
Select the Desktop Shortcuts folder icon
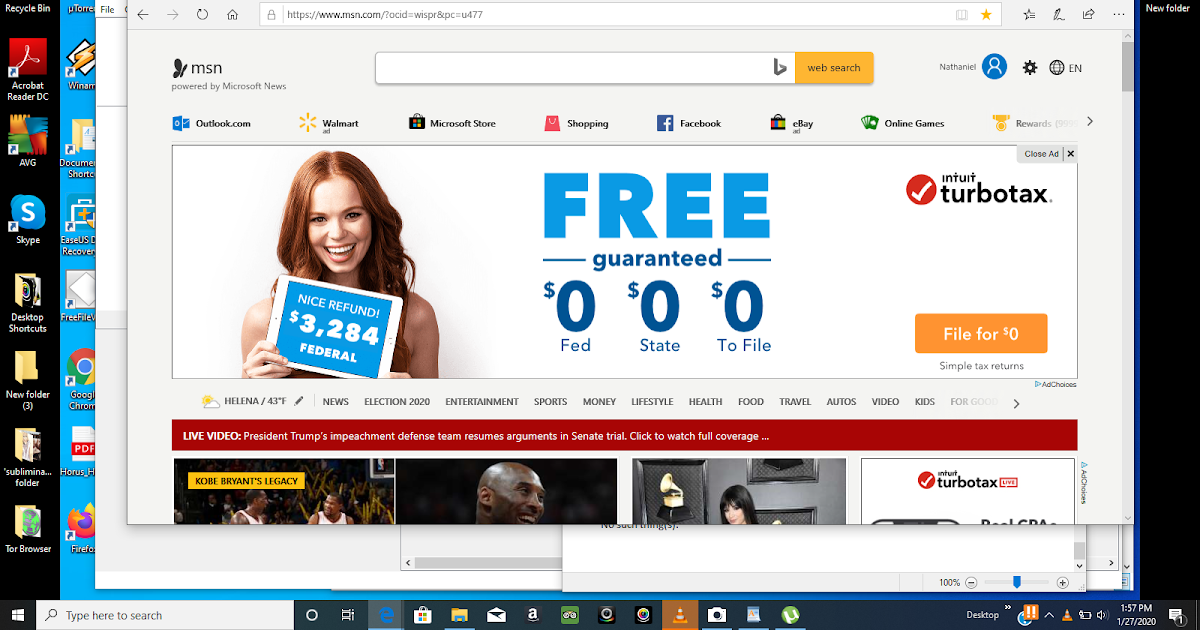click(28, 303)
